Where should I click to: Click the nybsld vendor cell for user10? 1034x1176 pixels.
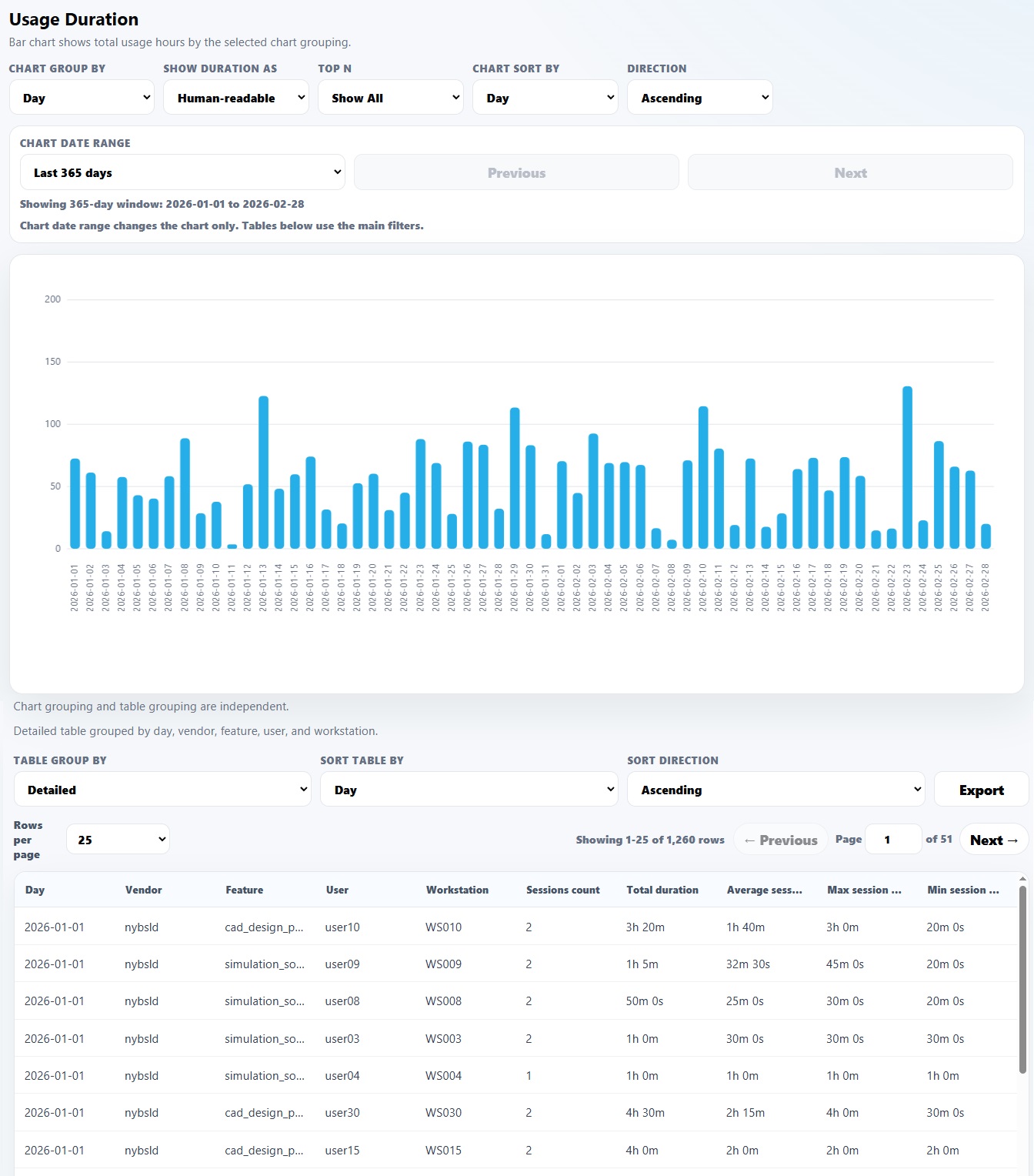click(142, 927)
